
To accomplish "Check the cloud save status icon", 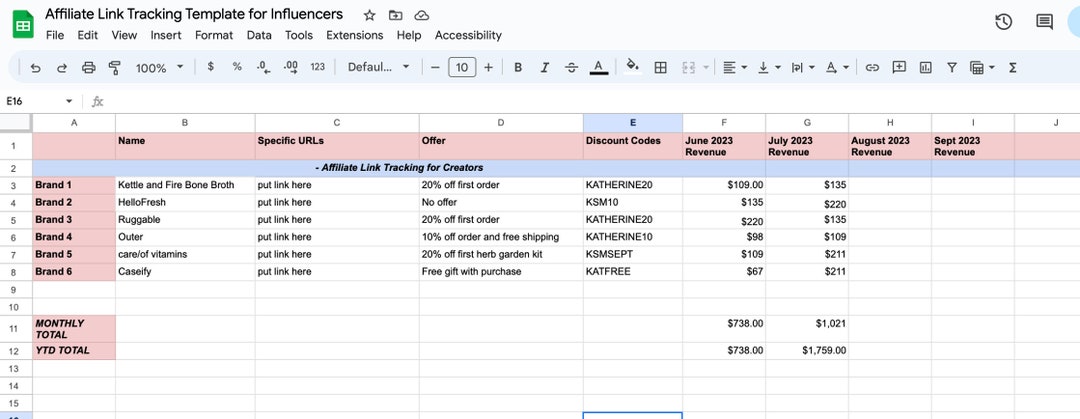I will 422,15.
